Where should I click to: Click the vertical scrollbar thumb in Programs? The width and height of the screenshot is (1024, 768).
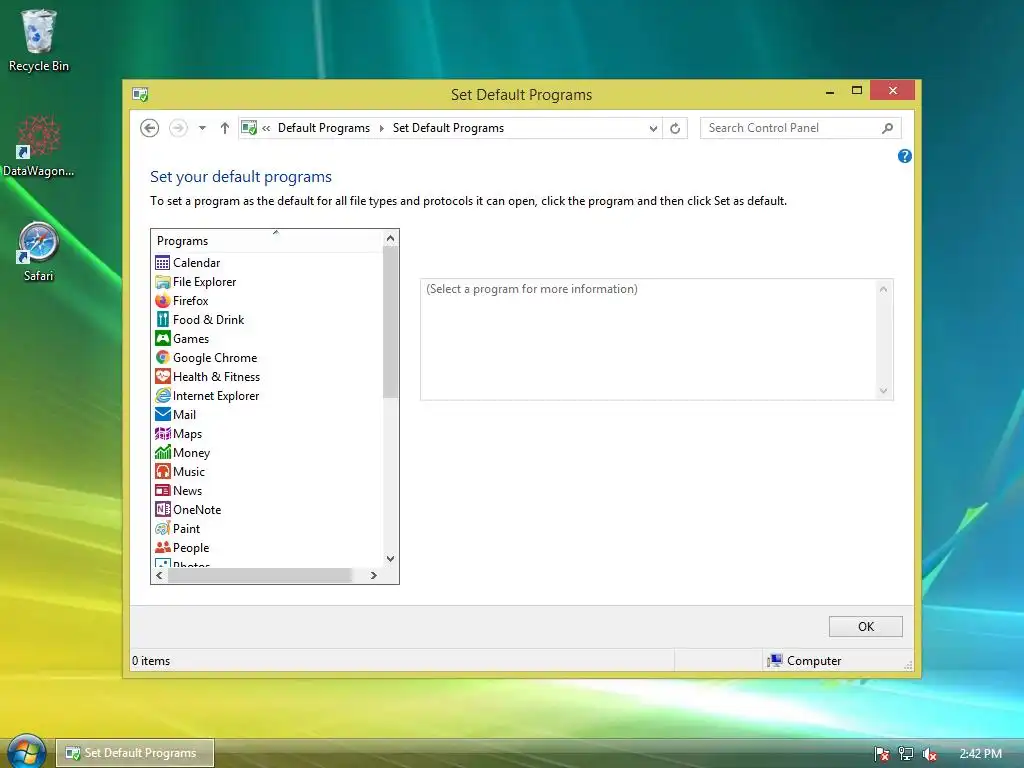click(391, 322)
